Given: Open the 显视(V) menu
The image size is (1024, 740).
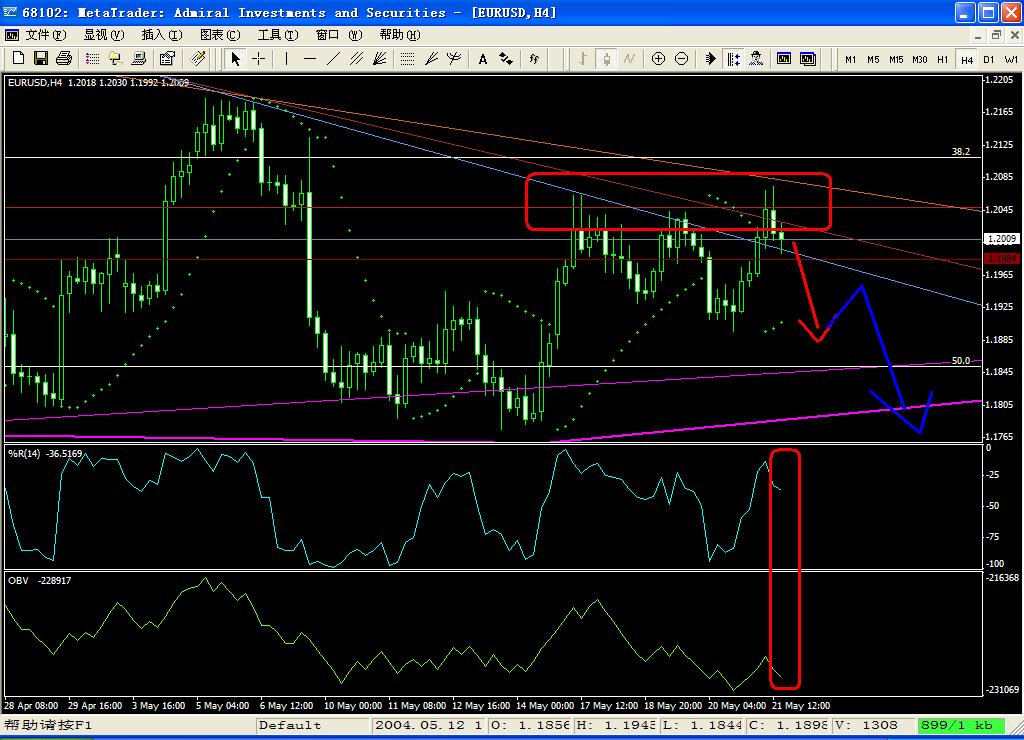Looking at the screenshot, I should [x=104, y=35].
